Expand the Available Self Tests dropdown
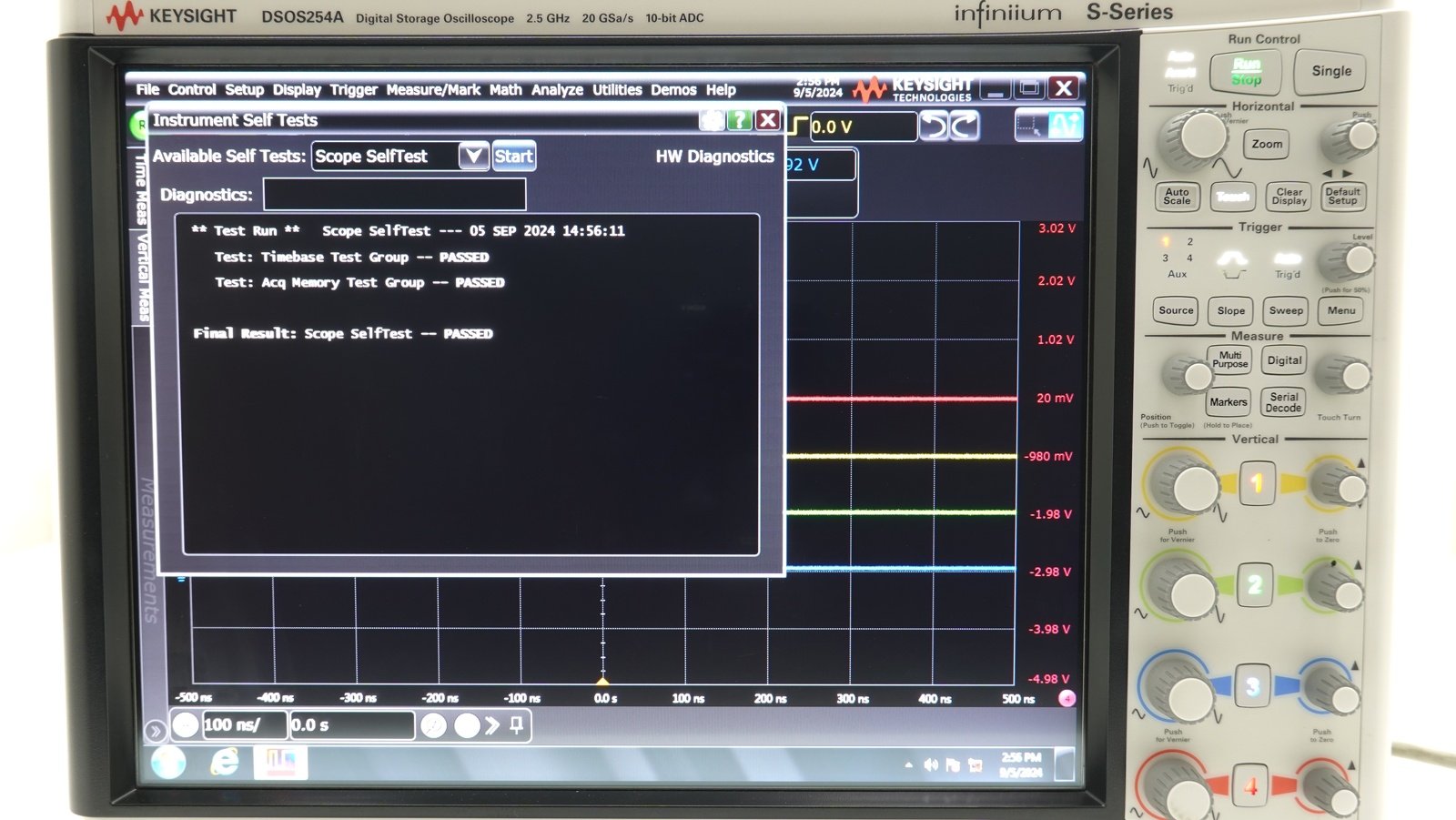 pos(473,156)
